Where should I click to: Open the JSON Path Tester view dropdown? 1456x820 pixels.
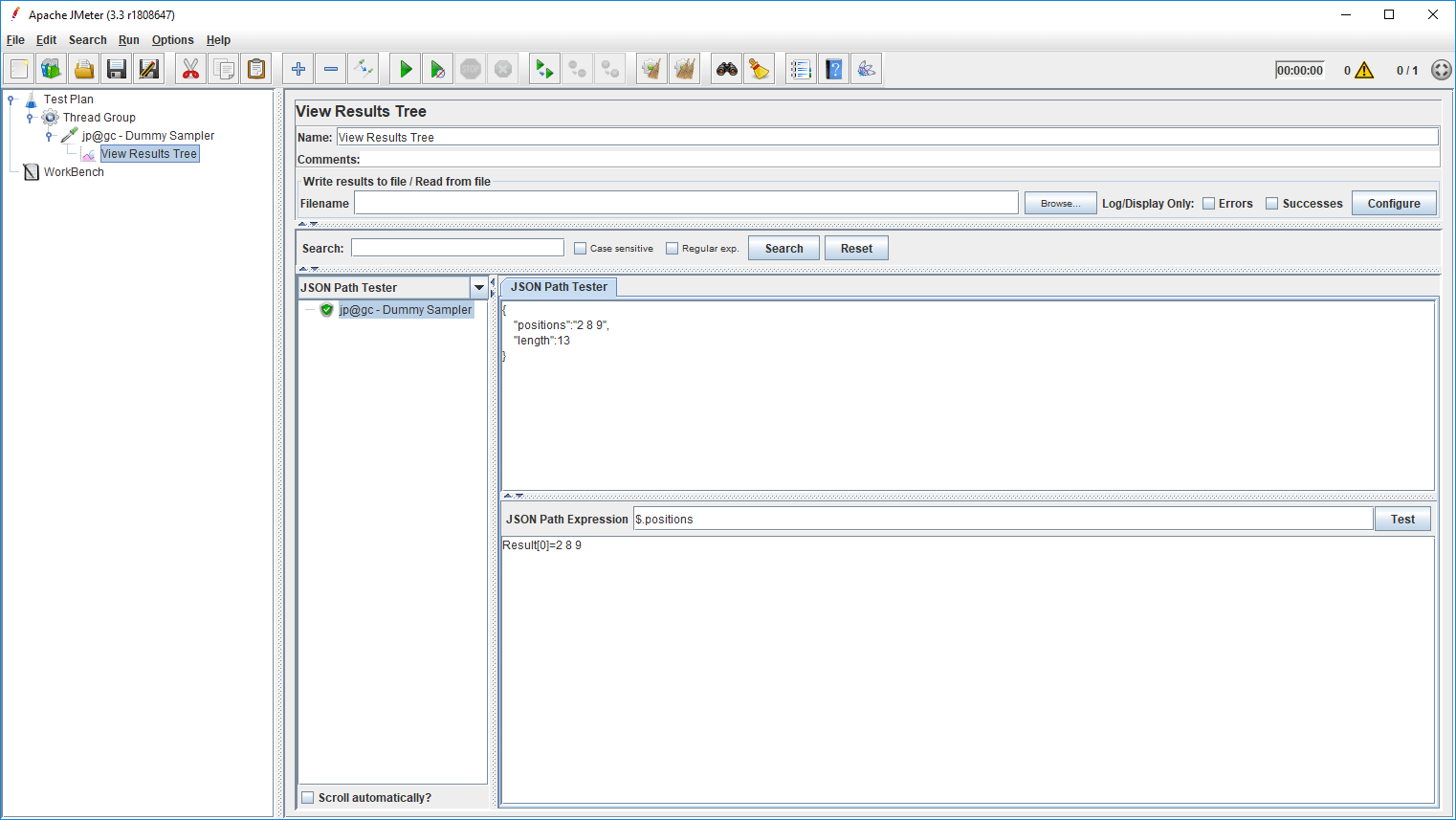[479, 287]
